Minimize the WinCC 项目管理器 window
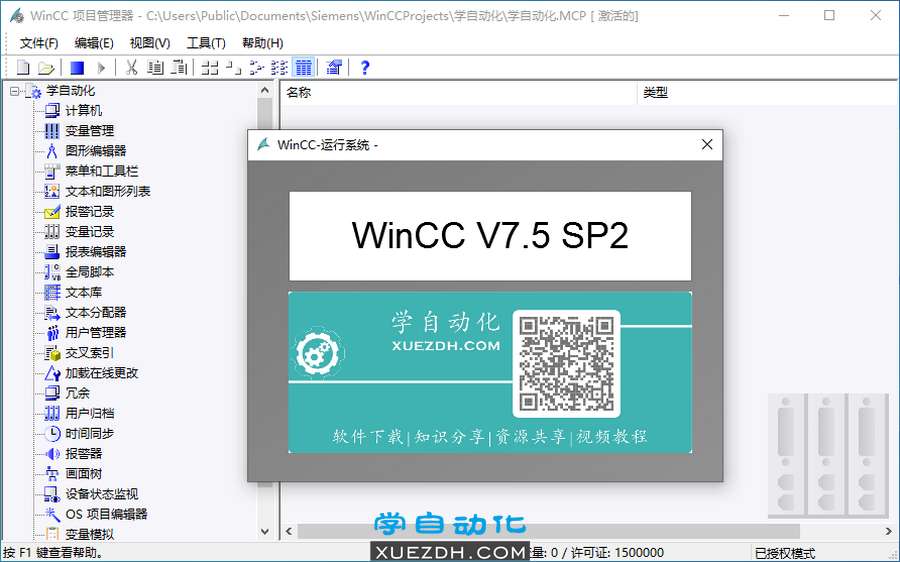The image size is (900, 562). (784, 15)
